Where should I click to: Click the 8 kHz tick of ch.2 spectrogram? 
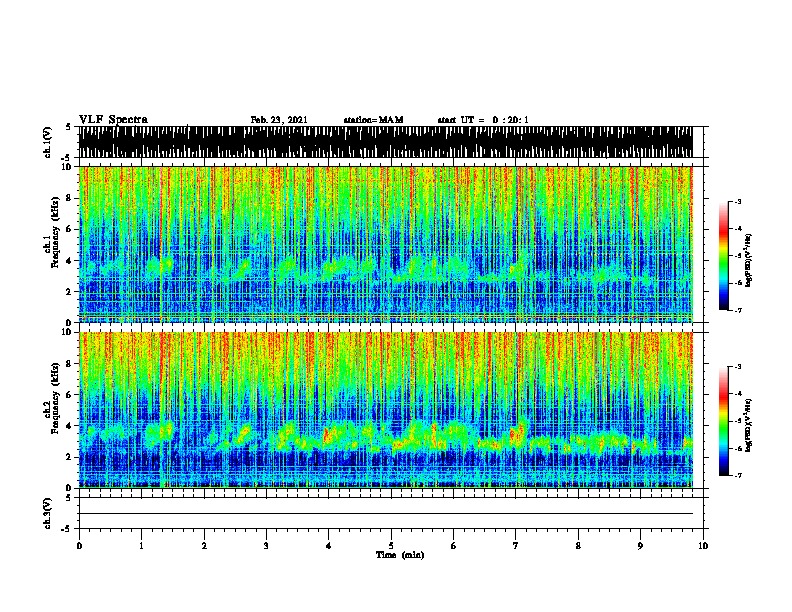pyautogui.click(x=70, y=364)
